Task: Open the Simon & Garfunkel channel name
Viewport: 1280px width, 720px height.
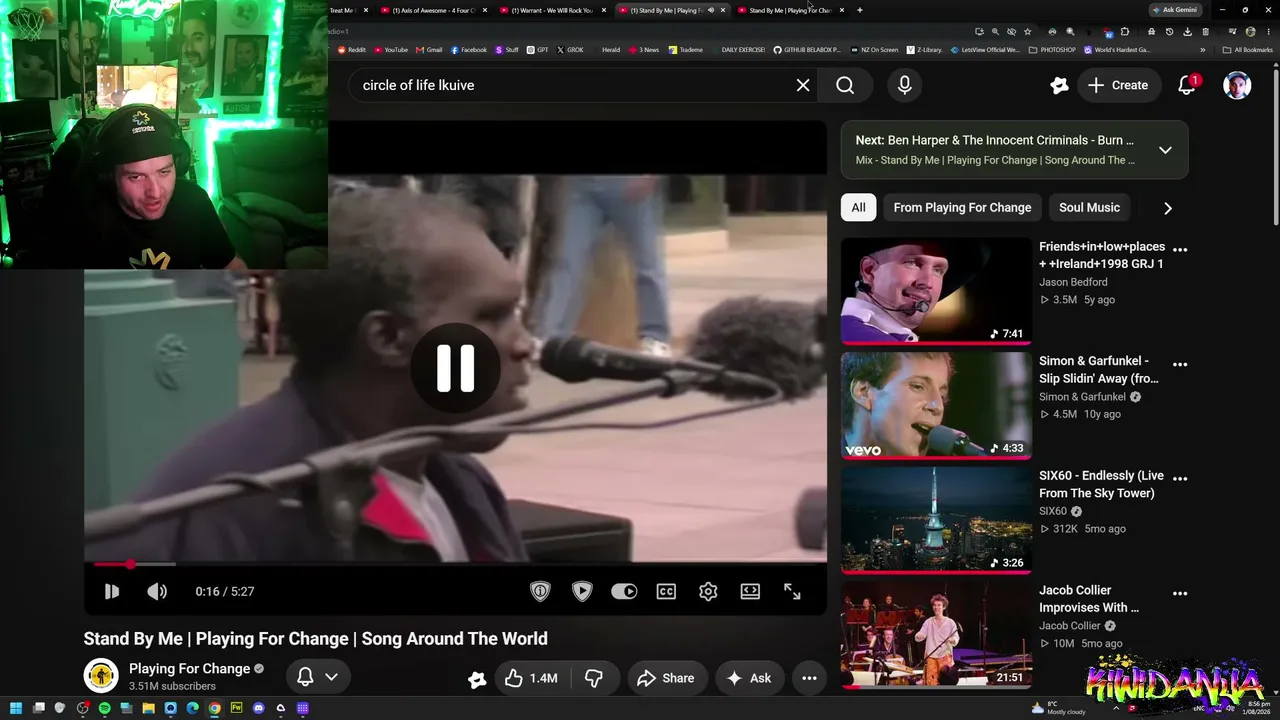Action: 1082,397
